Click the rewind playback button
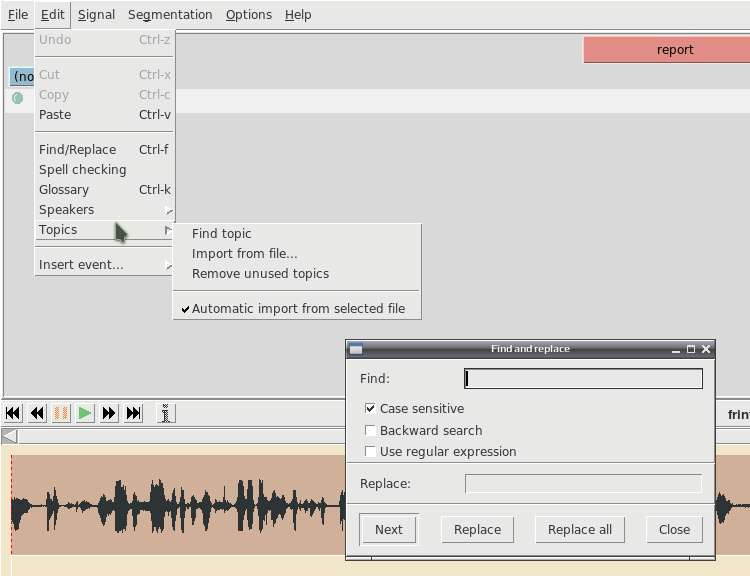750x576 pixels. coord(37,413)
